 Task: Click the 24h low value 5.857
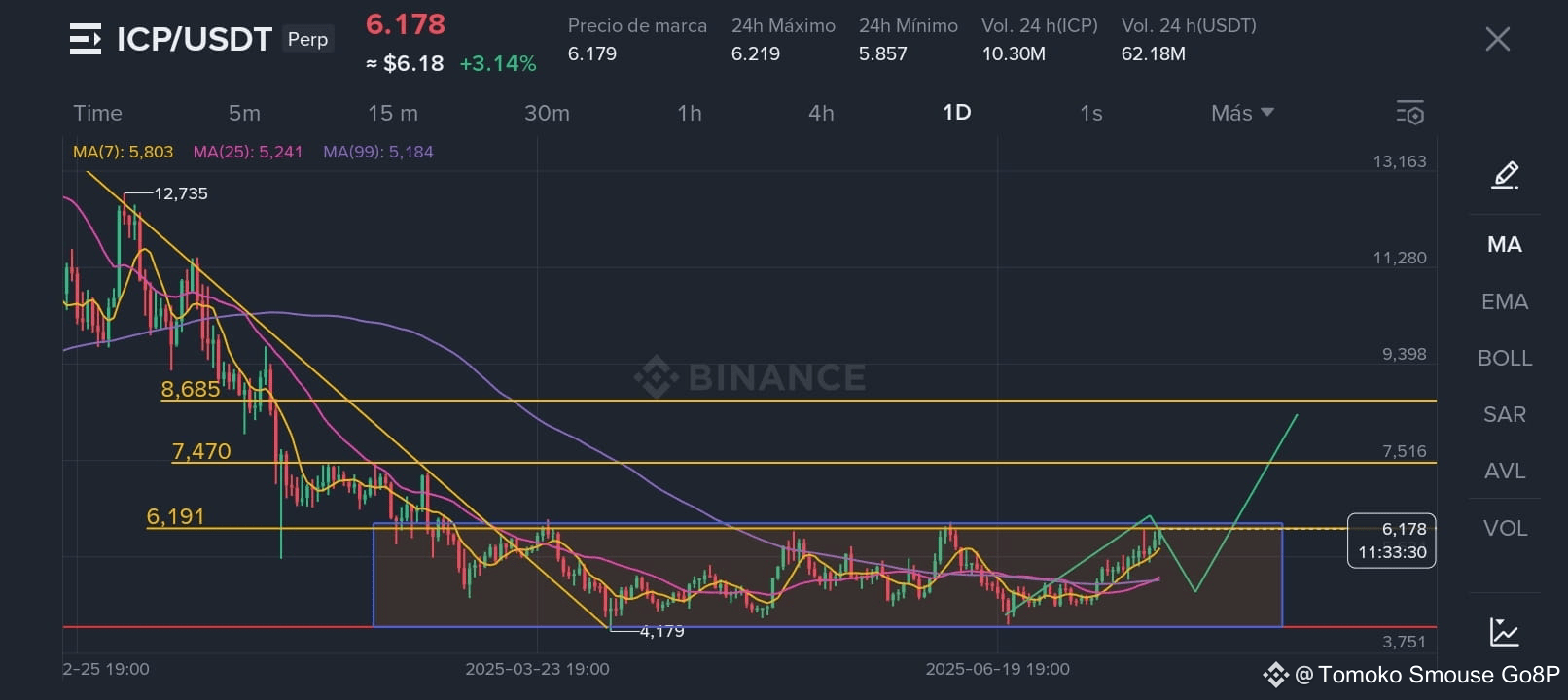coord(883,53)
